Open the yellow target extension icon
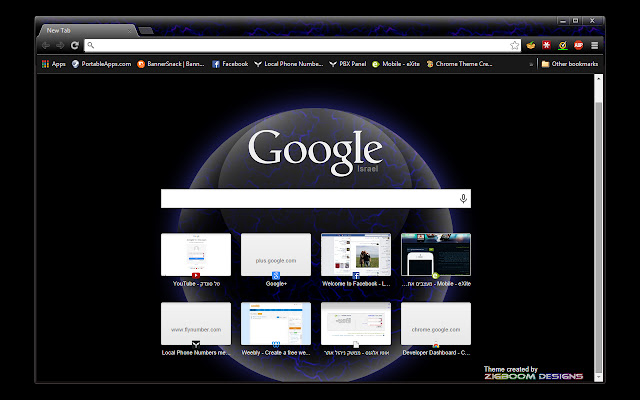This screenshot has width=640, height=400. (x=562, y=45)
